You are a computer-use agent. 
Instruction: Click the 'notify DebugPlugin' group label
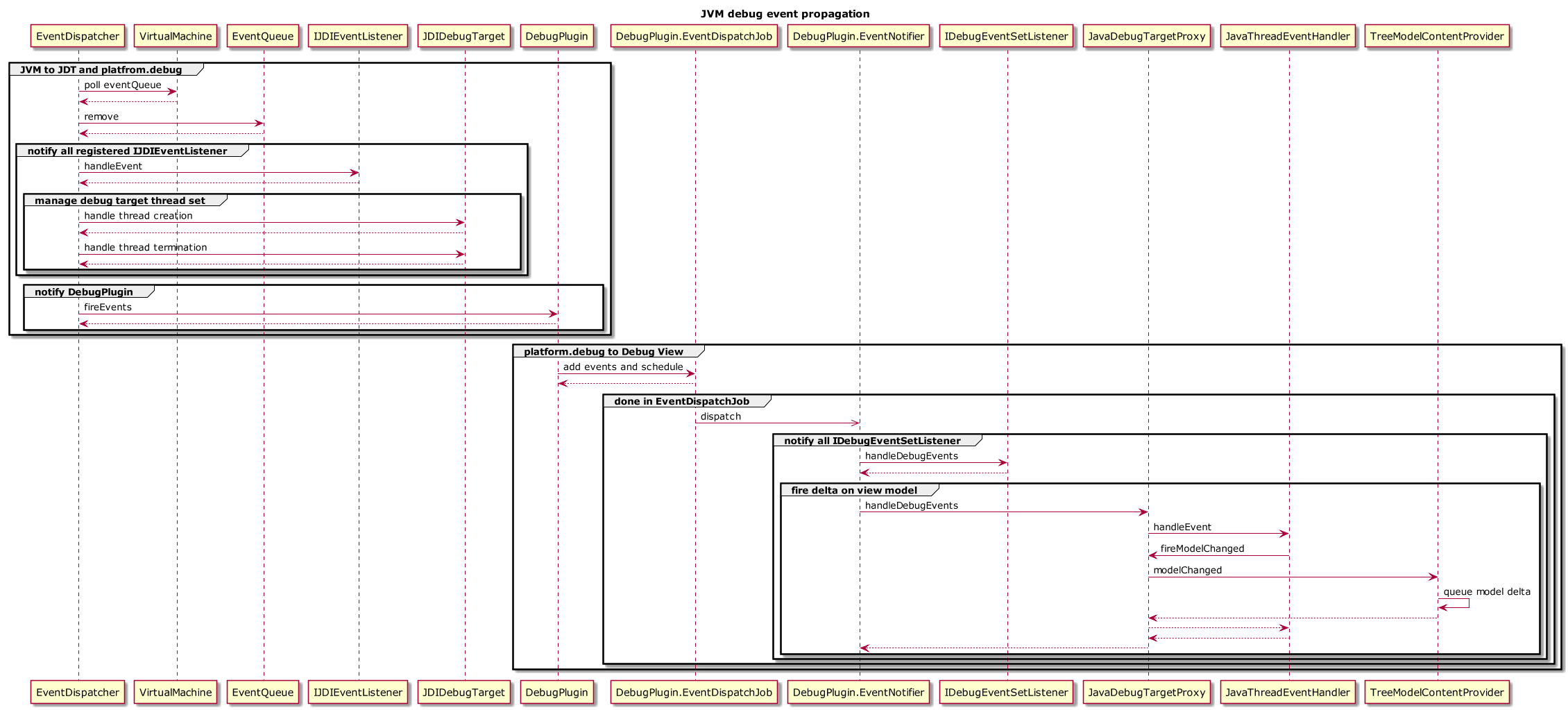(84, 291)
